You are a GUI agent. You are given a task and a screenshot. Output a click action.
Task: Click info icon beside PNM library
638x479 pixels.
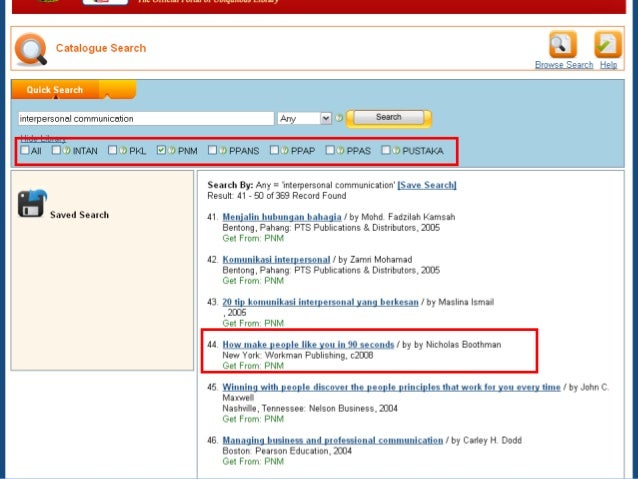tap(172, 151)
